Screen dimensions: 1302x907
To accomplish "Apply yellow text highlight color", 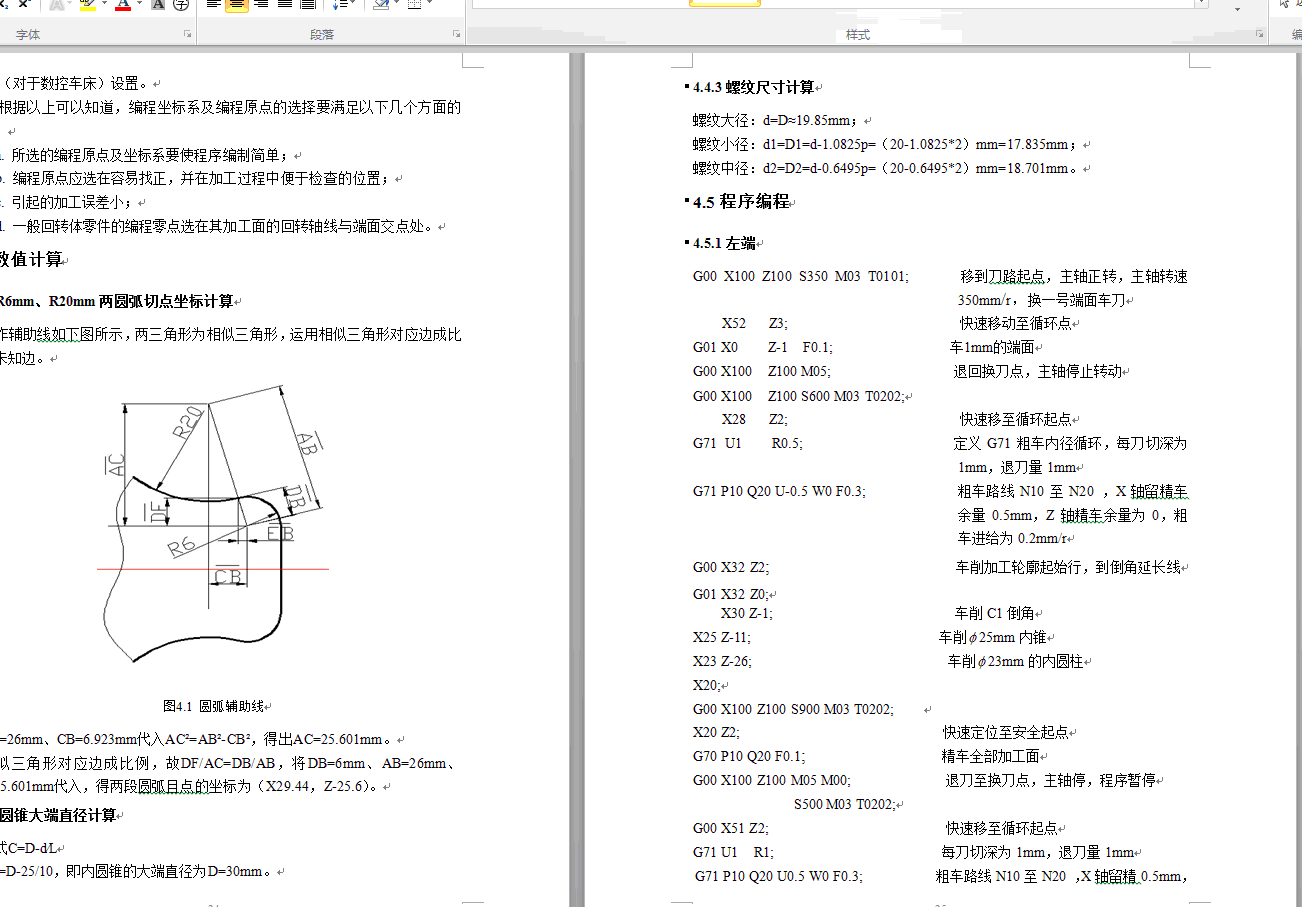I will [x=86, y=5].
